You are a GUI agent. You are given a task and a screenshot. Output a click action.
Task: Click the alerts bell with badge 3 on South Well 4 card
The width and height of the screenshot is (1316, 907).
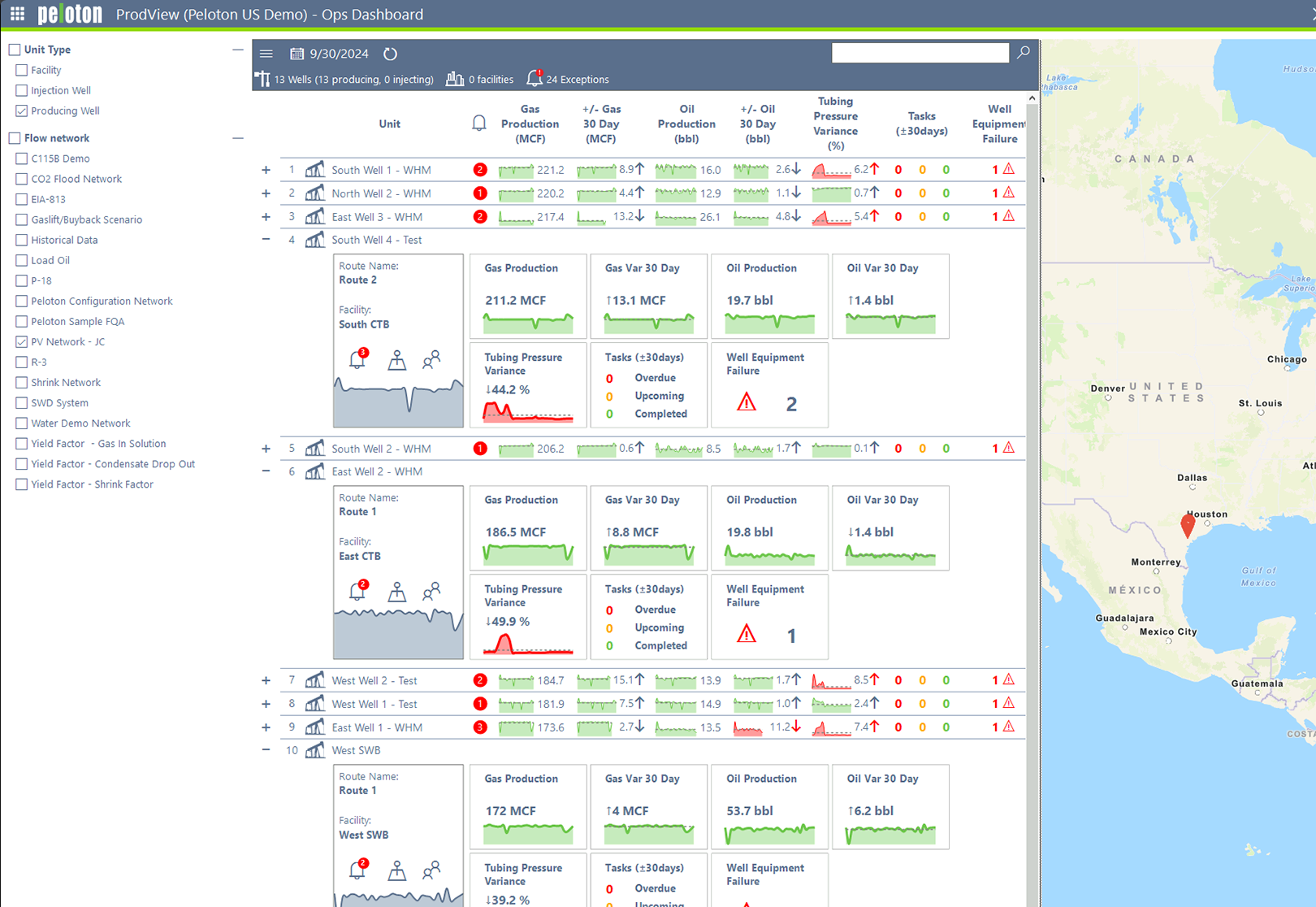[357, 360]
